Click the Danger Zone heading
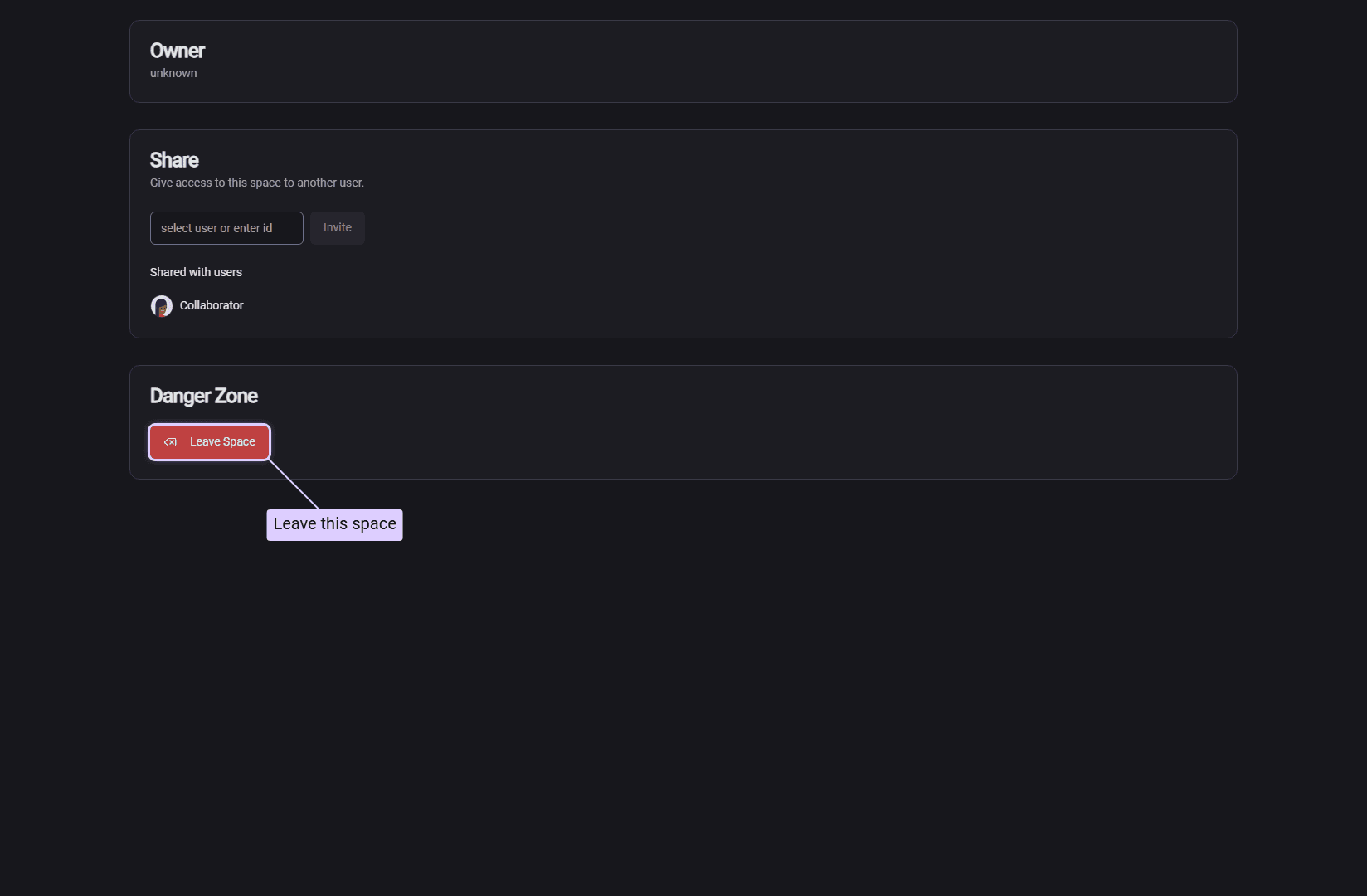Screen dimensions: 1367x896 203,397
